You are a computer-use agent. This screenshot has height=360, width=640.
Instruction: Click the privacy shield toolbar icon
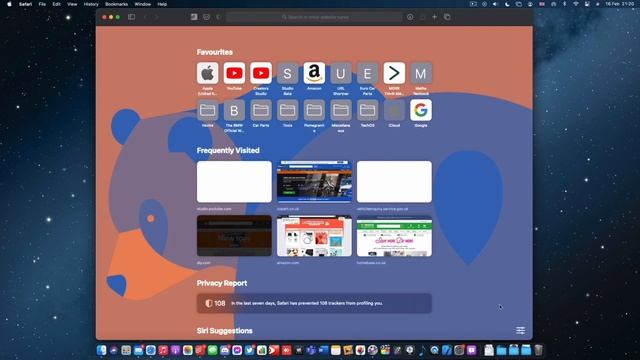(218, 17)
